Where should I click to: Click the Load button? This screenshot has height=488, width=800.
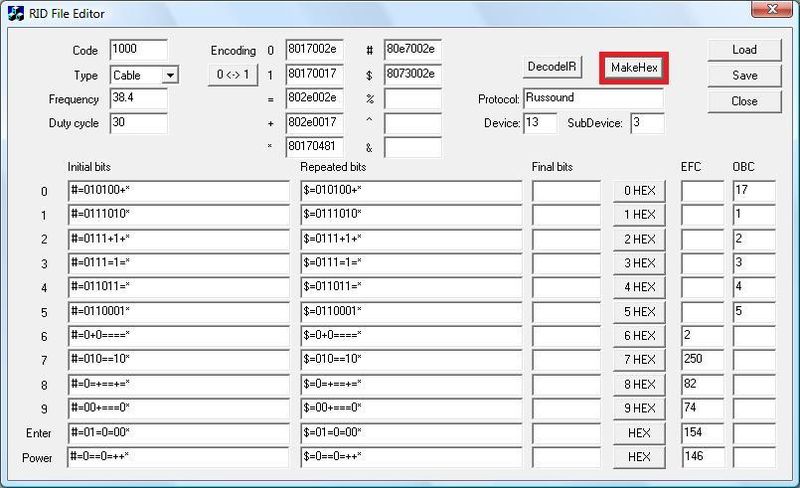pyautogui.click(x=743, y=49)
